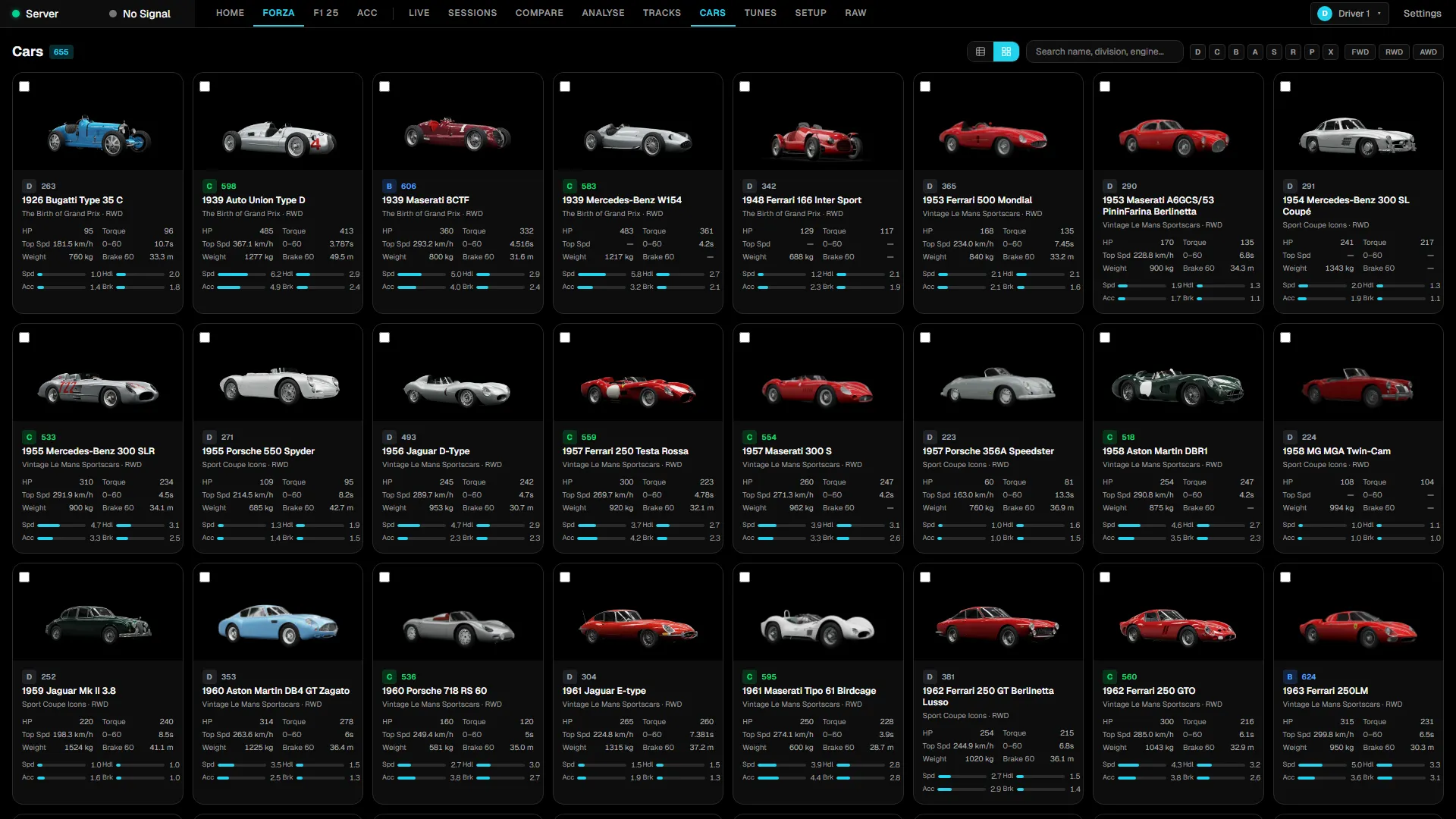
Task: Select the 1954 Mercedes-Benz 300 SL Coupé checkbox
Action: click(x=1285, y=86)
